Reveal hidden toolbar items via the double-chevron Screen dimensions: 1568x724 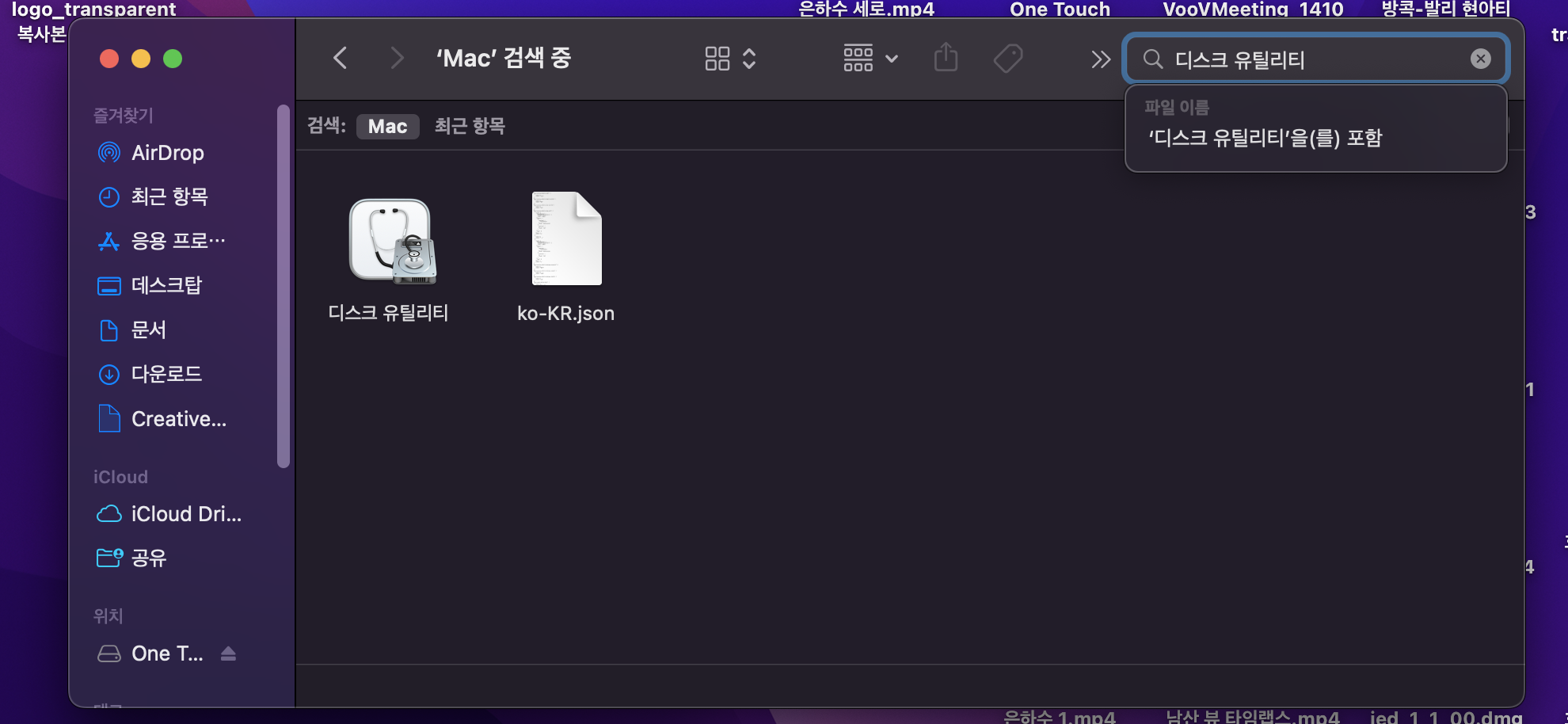(1100, 58)
